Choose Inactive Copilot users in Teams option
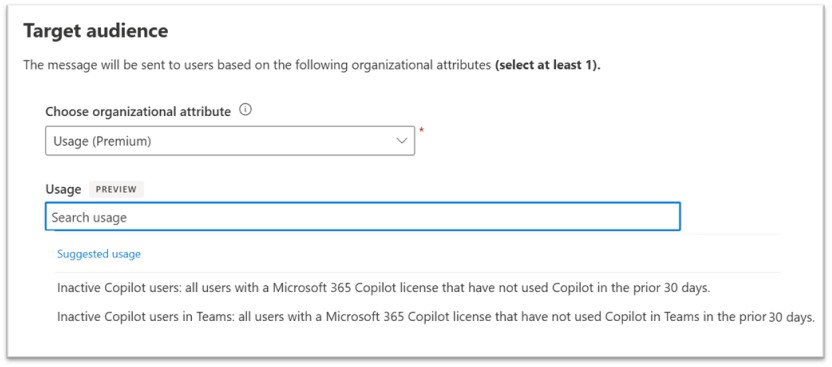Image resolution: width=832 pixels, height=367 pixels. coord(435,317)
